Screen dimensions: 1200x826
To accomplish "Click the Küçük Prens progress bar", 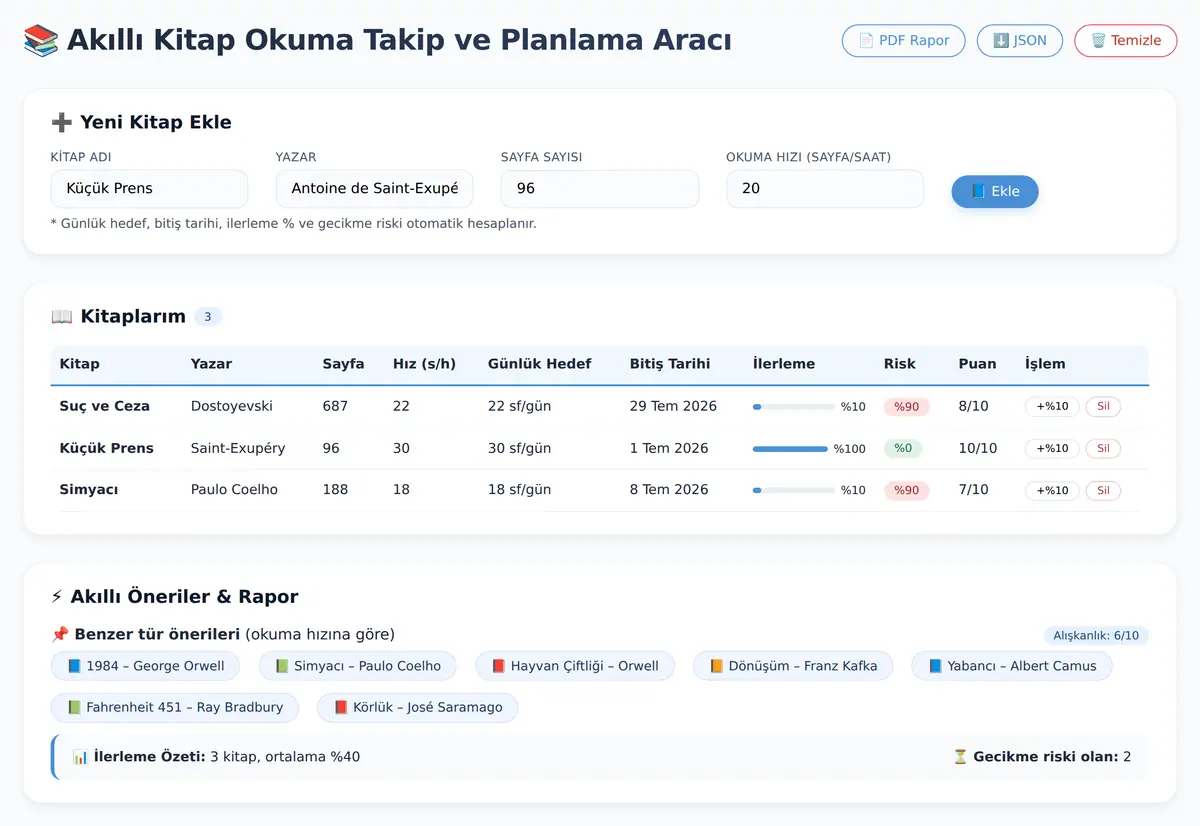I will [790, 449].
